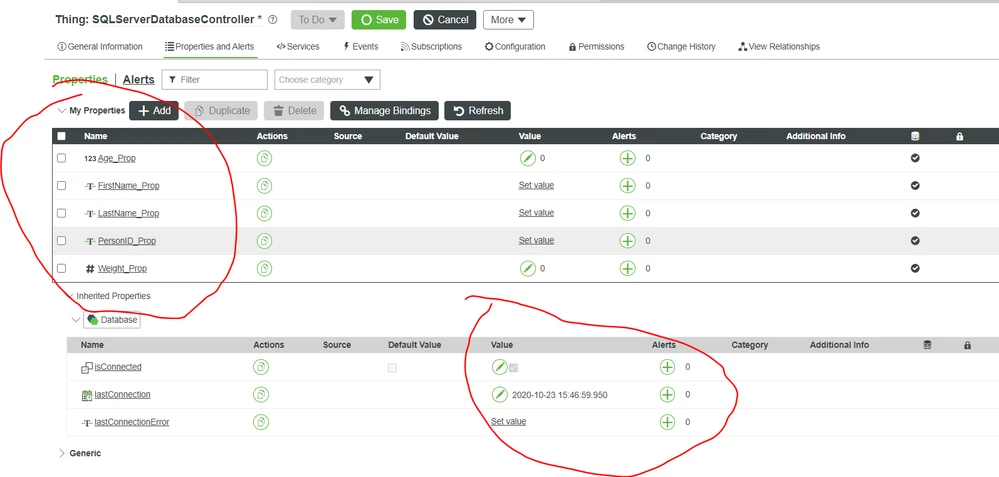Switch to Events tab

tap(360, 46)
